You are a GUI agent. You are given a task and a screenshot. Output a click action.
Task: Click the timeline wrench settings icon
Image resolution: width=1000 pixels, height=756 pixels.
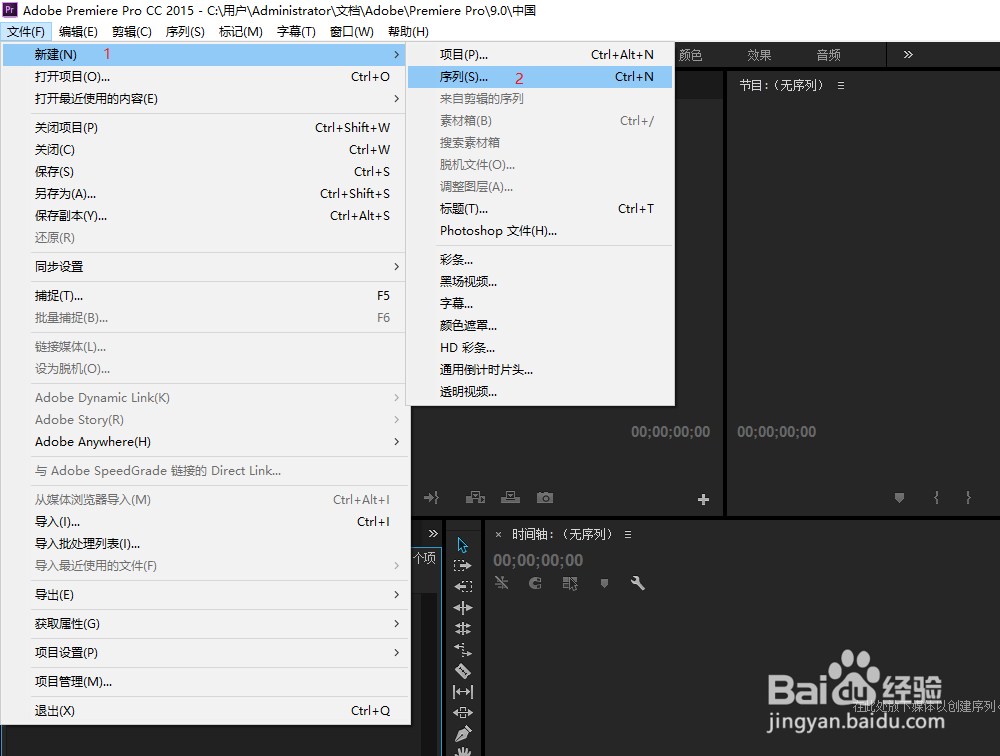point(638,582)
